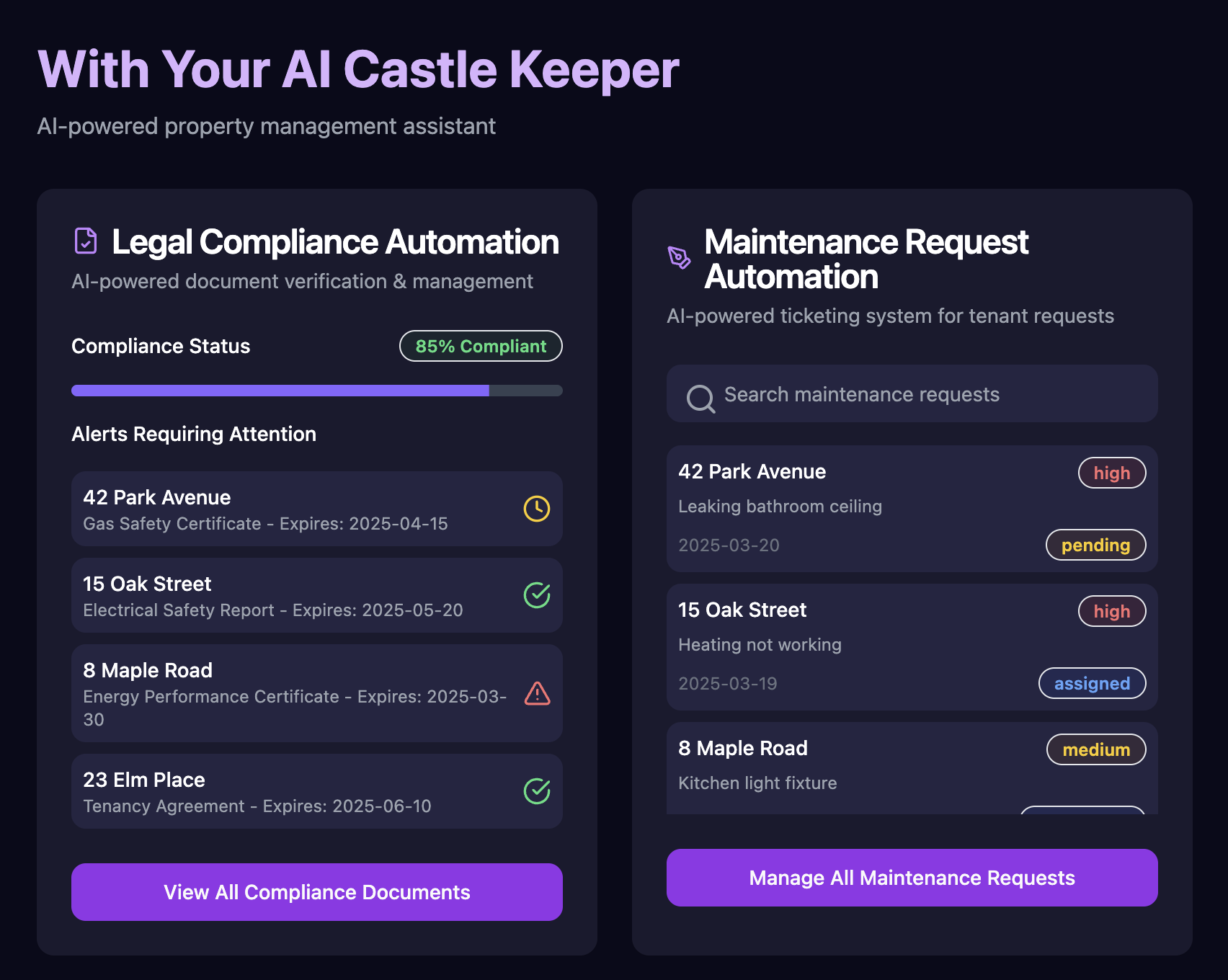This screenshot has height=980, width=1228.
Task: Click the pen icon beside Maintenance Request Automation
Action: [x=678, y=256]
